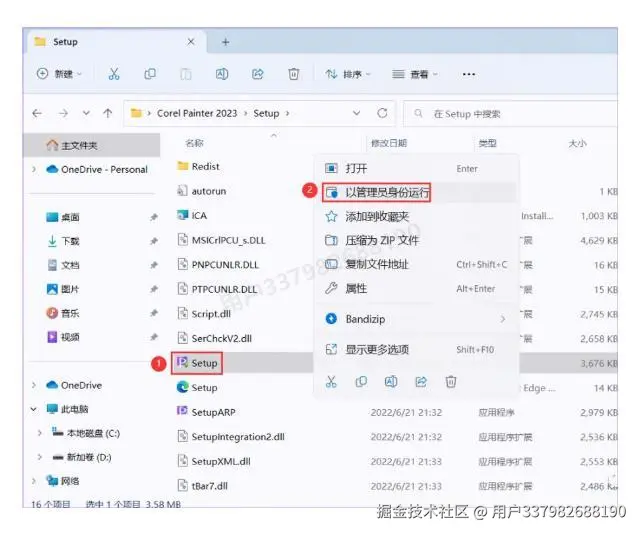This screenshot has width=641, height=535.
Task: Sort by the 修改日期 column header
Action: 389,143
